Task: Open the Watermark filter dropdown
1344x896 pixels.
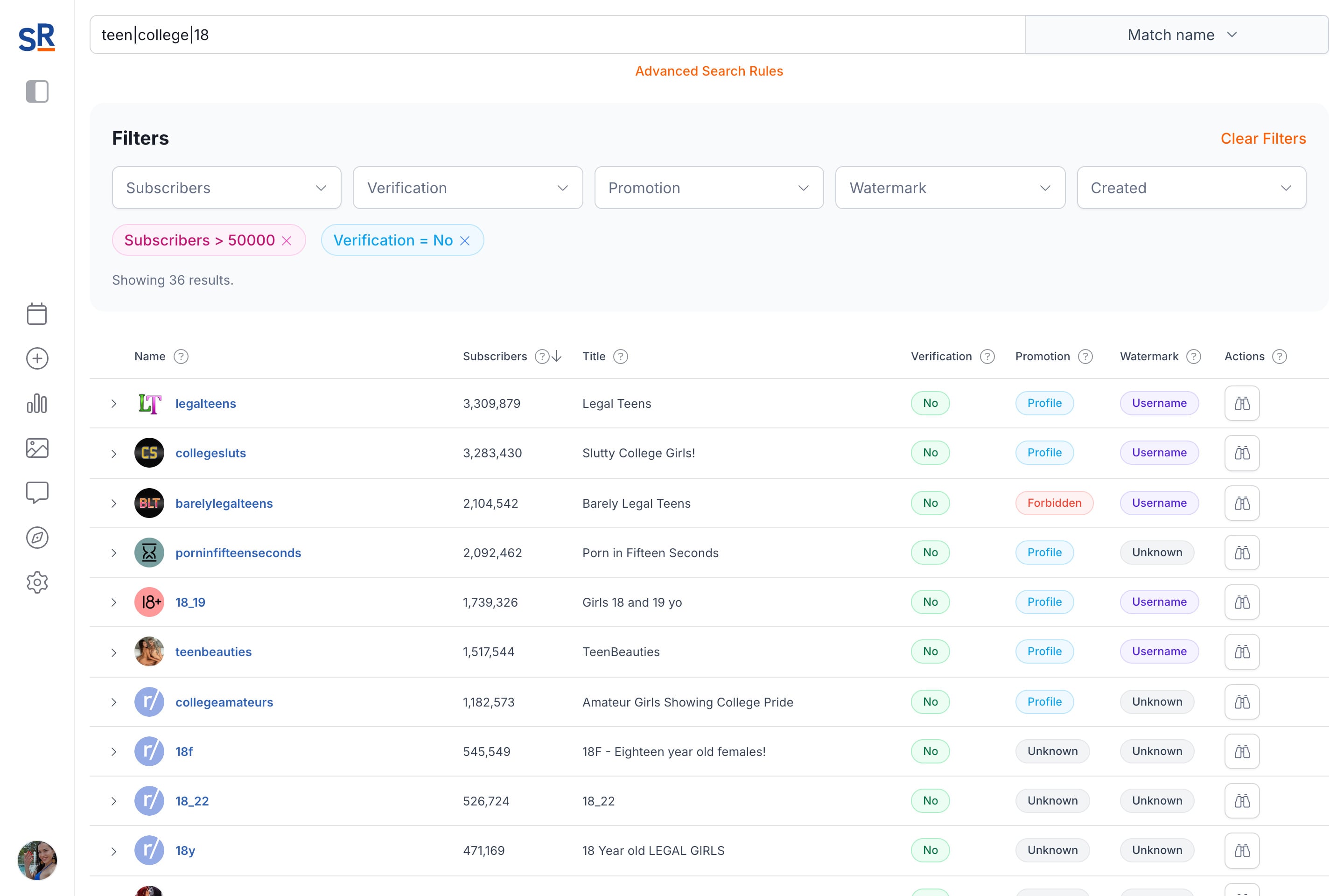Action: pos(950,188)
